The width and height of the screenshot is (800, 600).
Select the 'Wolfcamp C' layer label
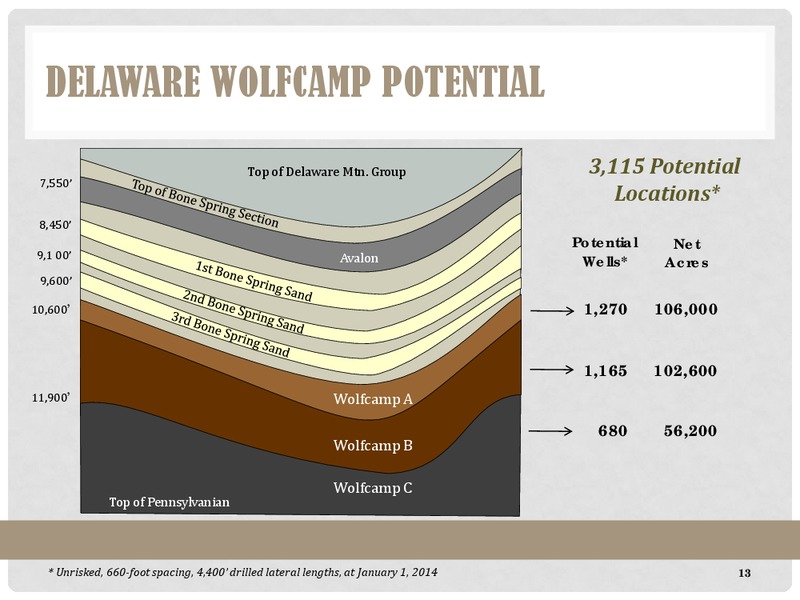[373, 488]
